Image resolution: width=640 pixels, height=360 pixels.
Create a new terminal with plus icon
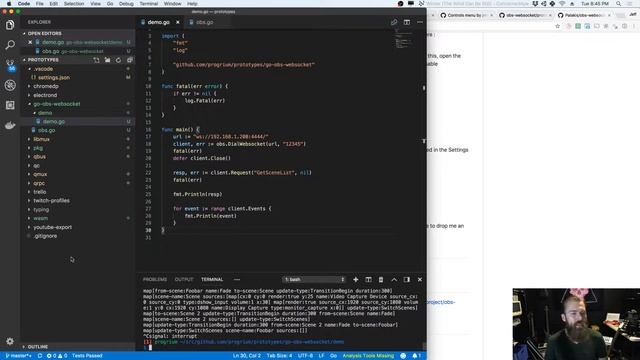[x=356, y=280]
